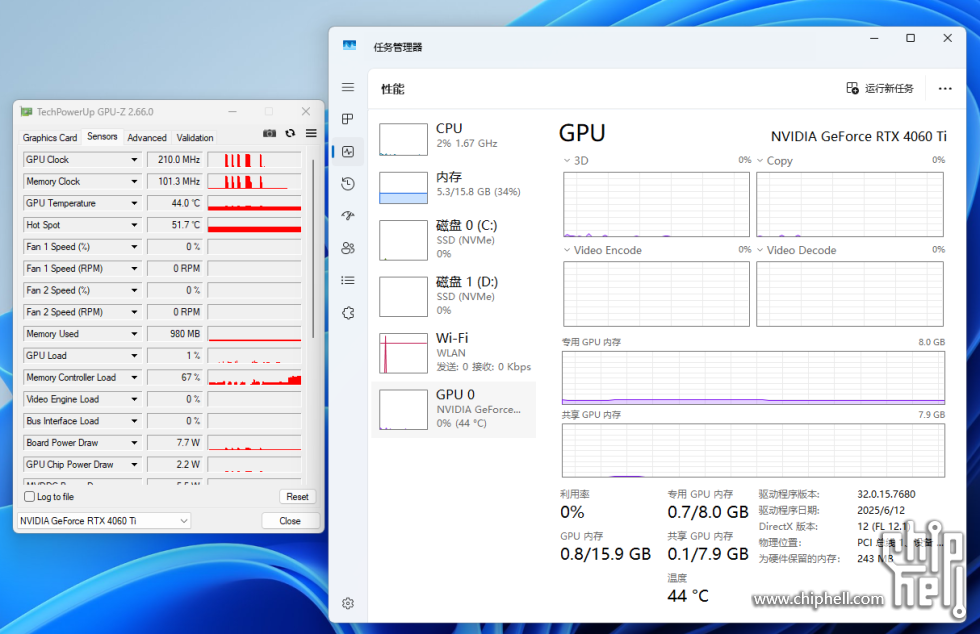Open the Fan 1 Speed (%) dropdown
The height and width of the screenshot is (634, 980).
(134, 247)
